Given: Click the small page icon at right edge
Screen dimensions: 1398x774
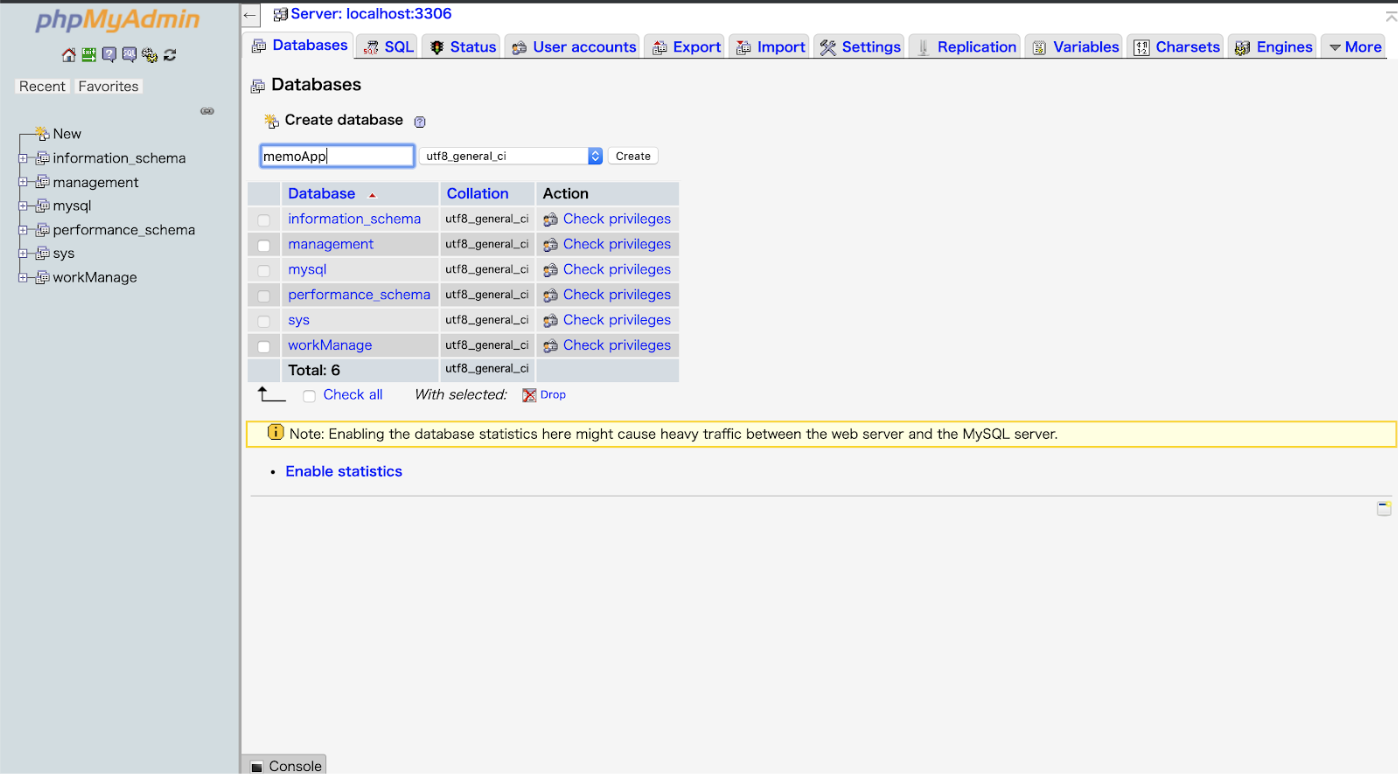Looking at the screenshot, I should click(1384, 508).
